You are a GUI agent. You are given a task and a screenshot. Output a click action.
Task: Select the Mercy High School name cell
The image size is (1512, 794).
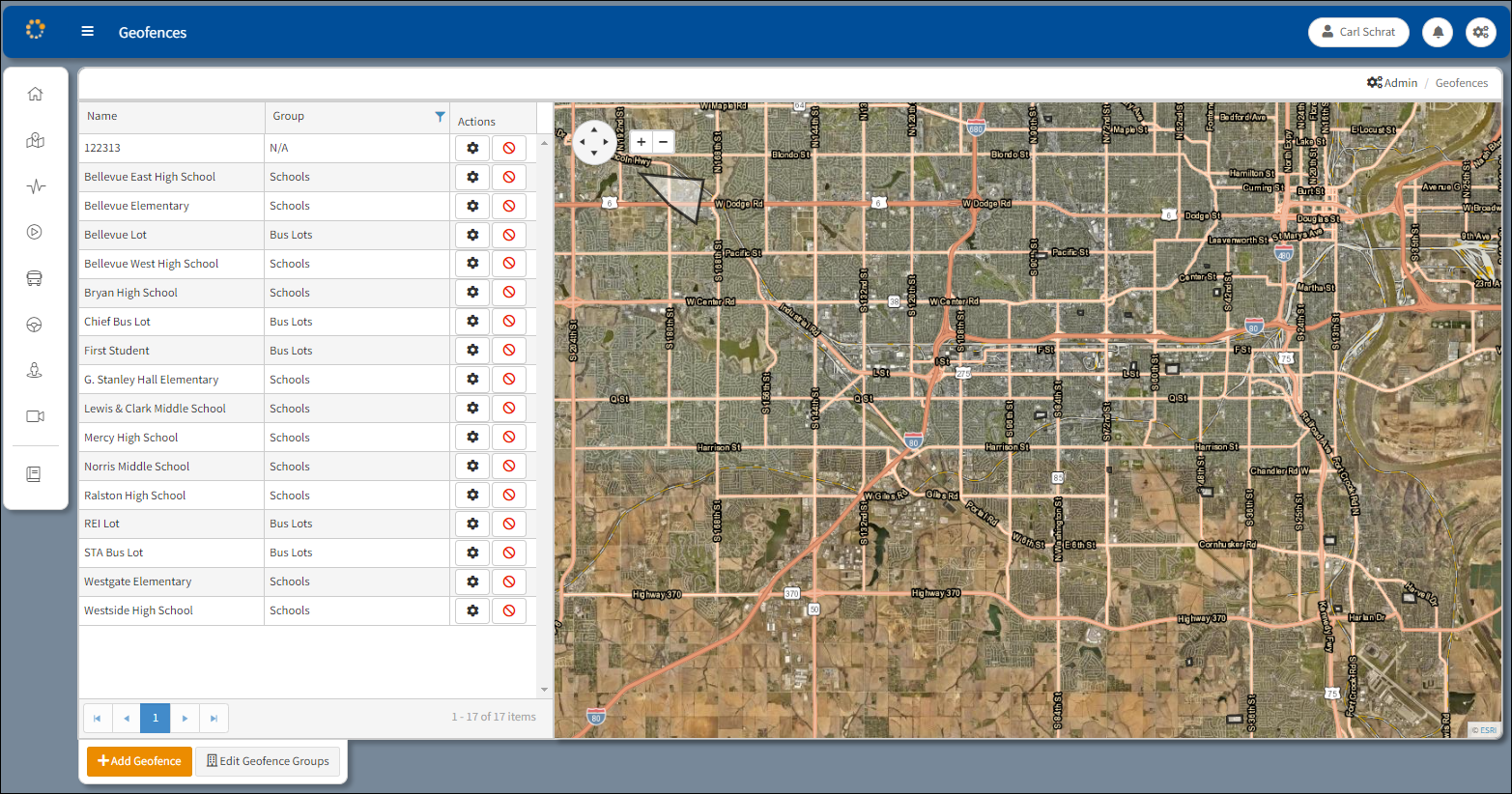(x=172, y=437)
